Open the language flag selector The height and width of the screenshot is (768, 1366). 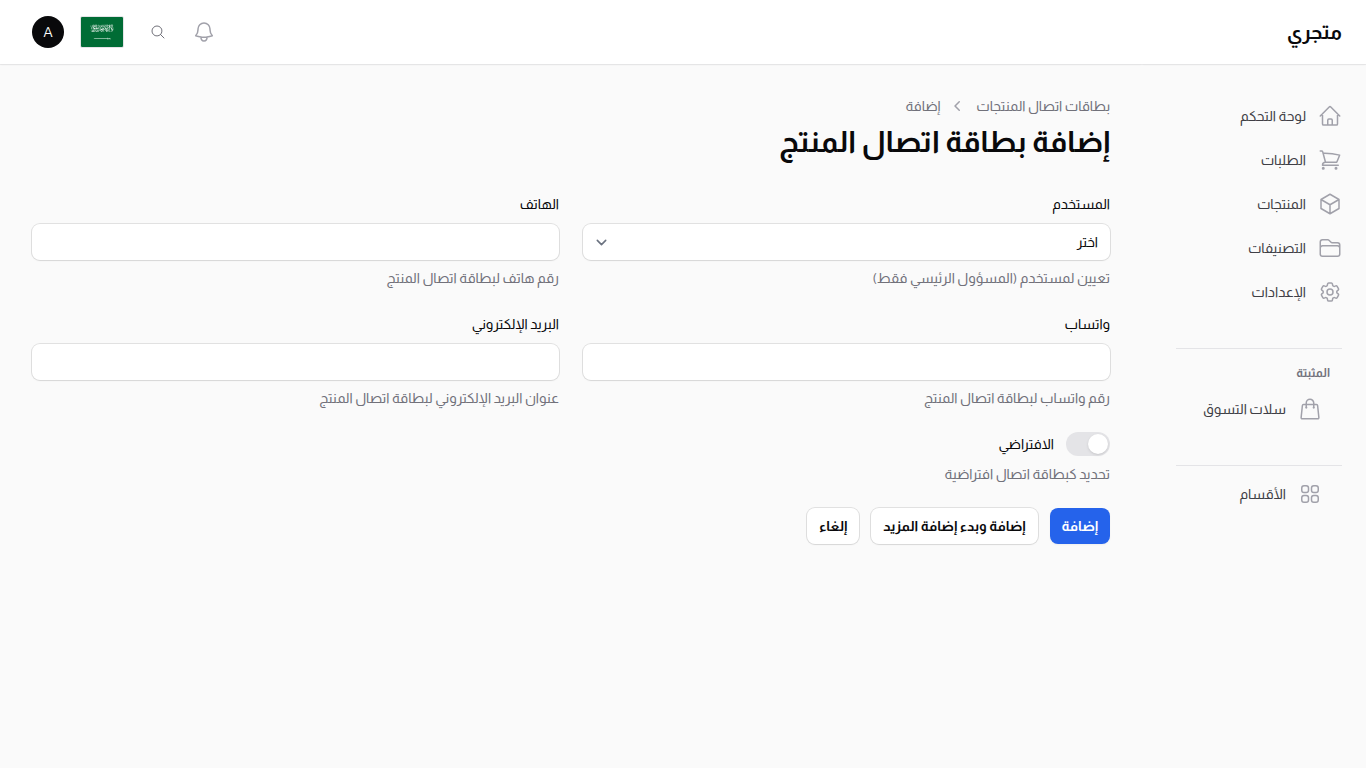tap(101, 32)
